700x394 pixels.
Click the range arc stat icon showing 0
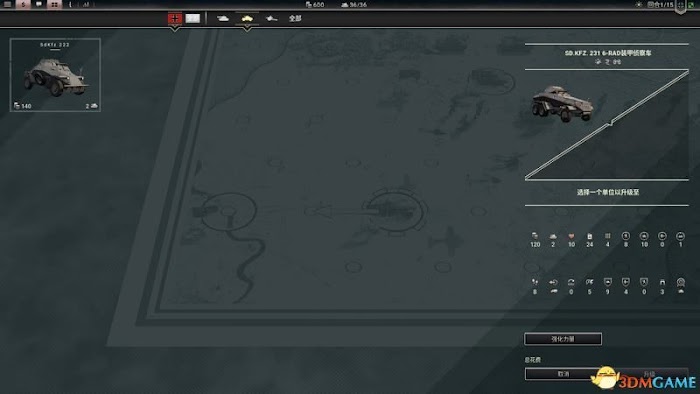(x=571, y=282)
